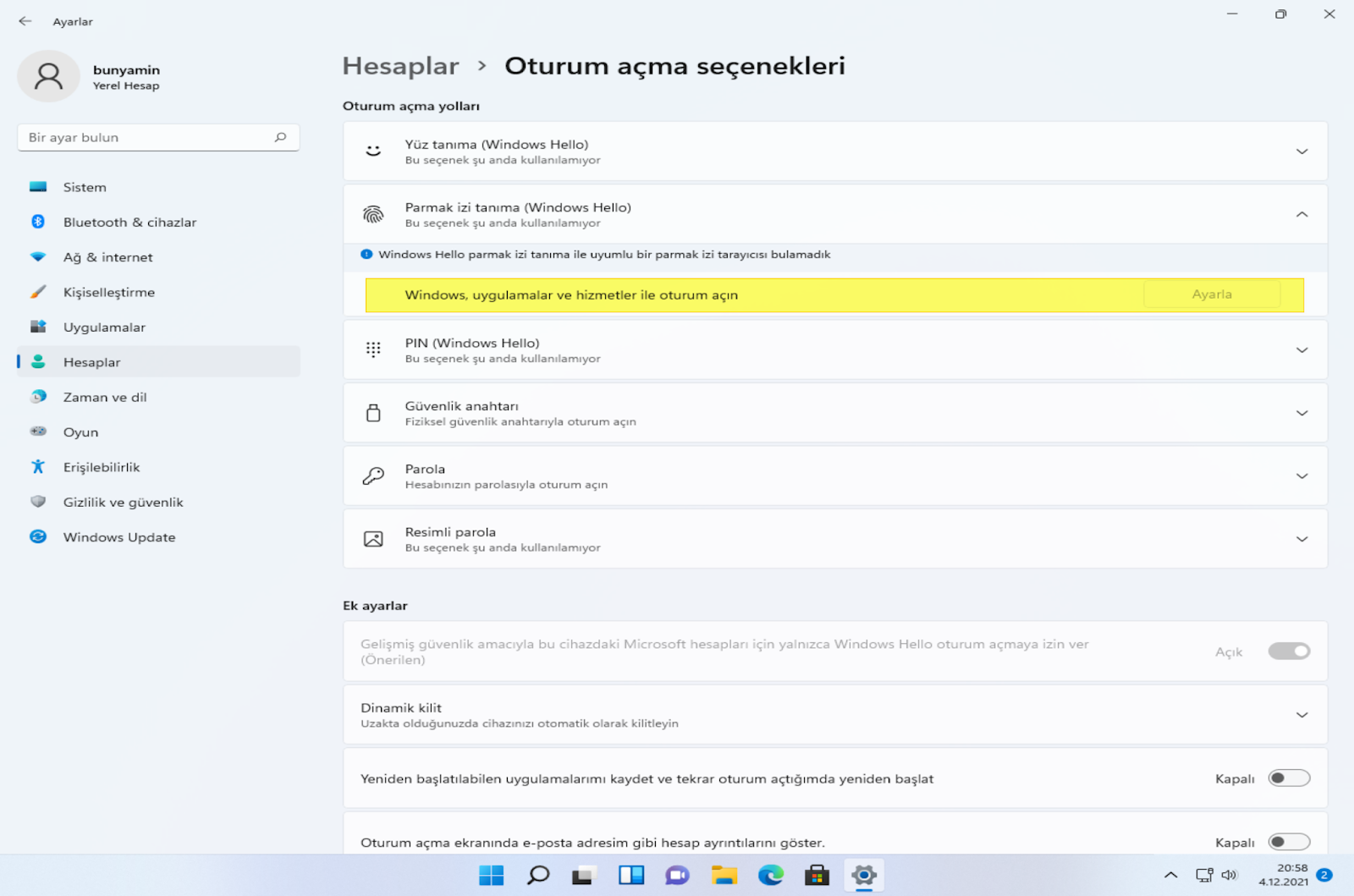Click the Windows Update refresh icon
1354x896 pixels.
pos(38,536)
